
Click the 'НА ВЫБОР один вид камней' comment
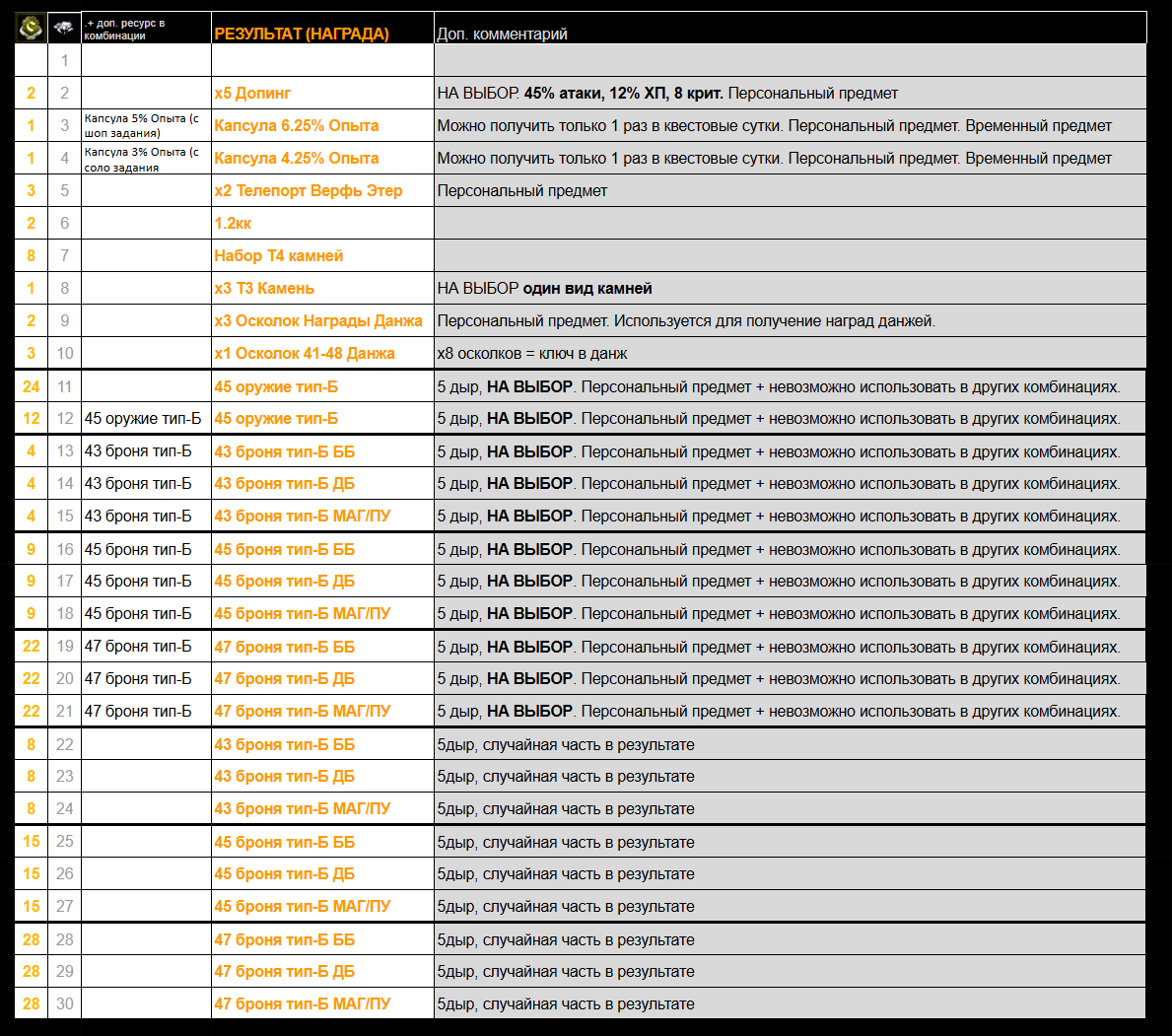tap(544, 288)
